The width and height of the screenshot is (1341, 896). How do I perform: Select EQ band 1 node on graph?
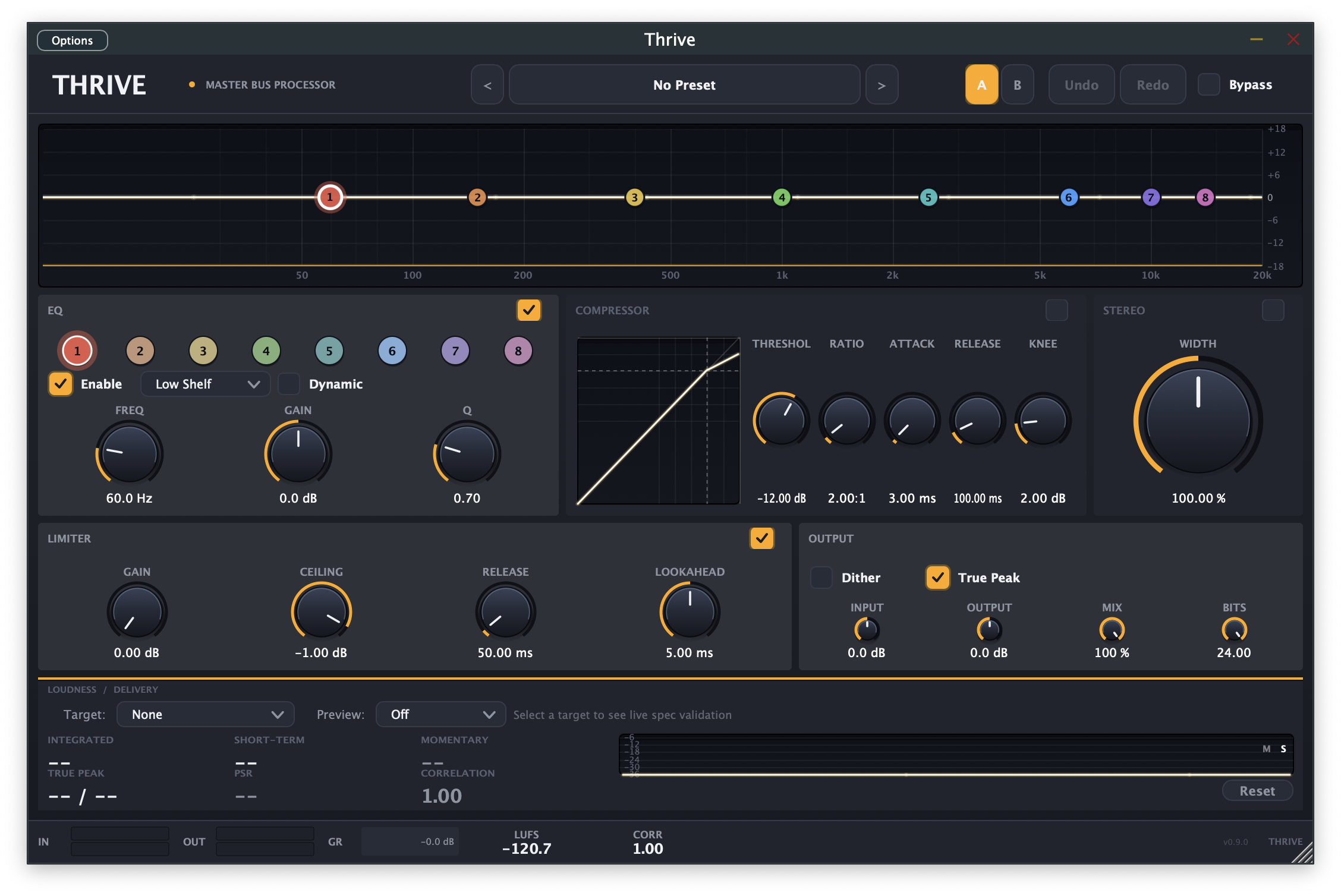[x=329, y=197]
